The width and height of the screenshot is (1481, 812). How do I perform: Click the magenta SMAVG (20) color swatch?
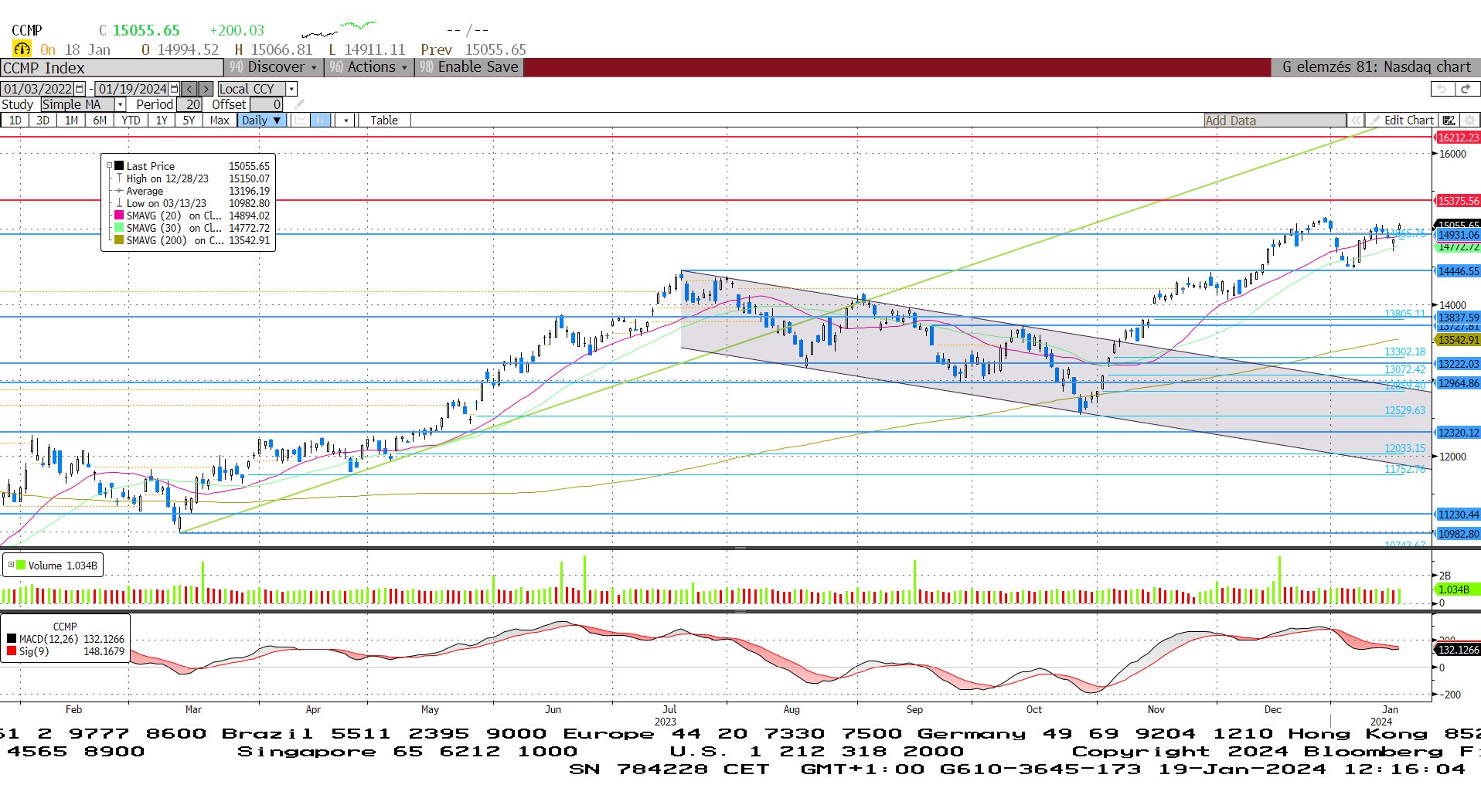tap(119, 216)
